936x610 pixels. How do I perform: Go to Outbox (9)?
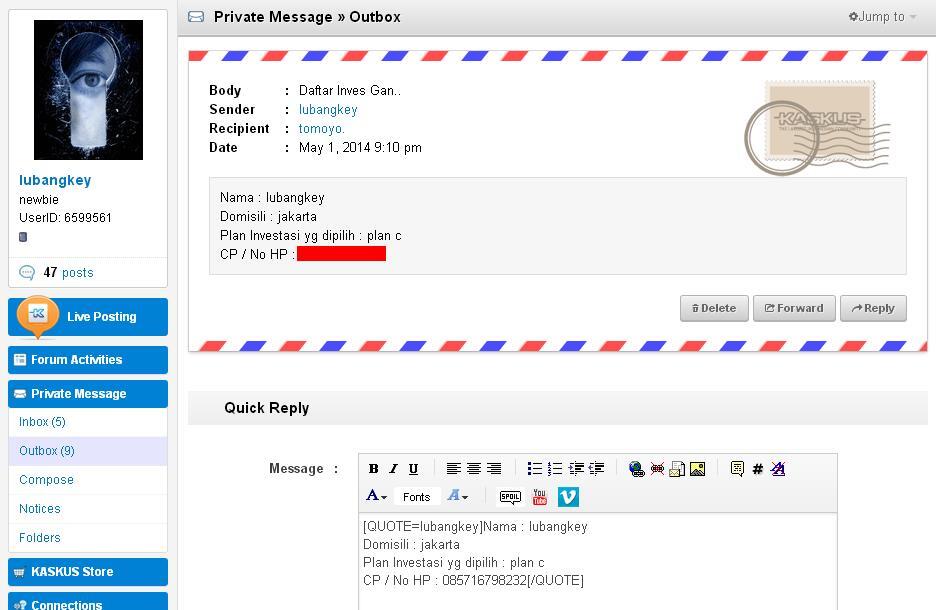[47, 451]
